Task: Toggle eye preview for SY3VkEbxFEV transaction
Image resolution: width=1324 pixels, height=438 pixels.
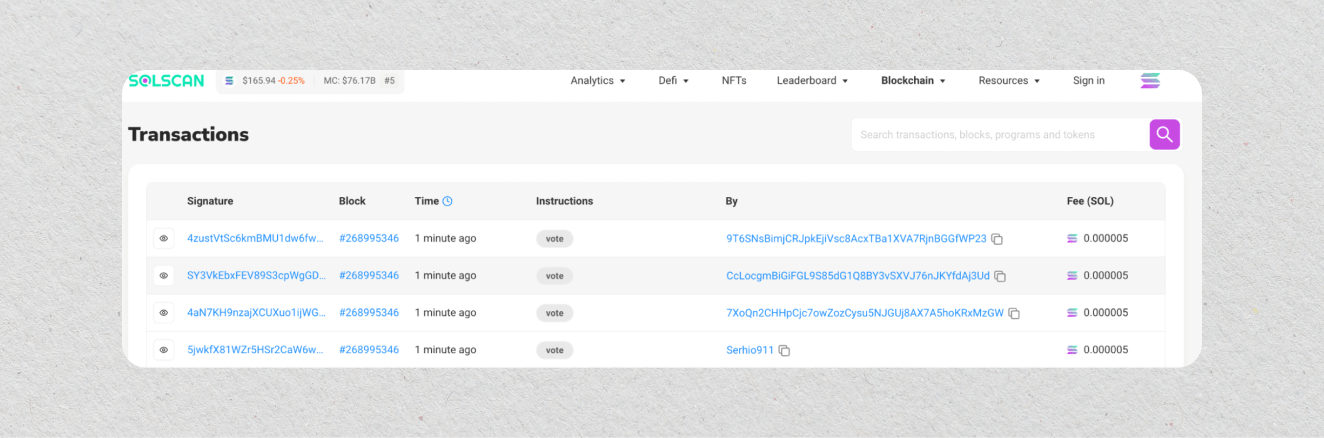Action: (164, 276)
